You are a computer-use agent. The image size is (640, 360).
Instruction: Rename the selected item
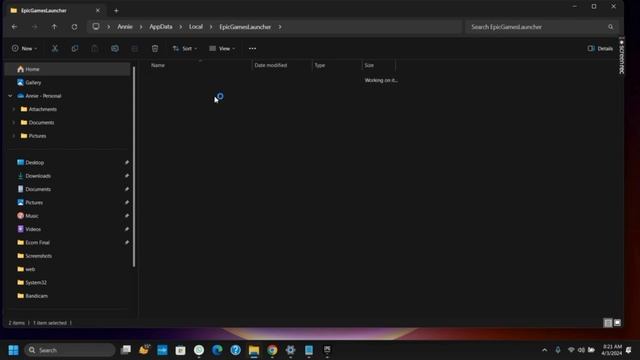coord(115,49)
